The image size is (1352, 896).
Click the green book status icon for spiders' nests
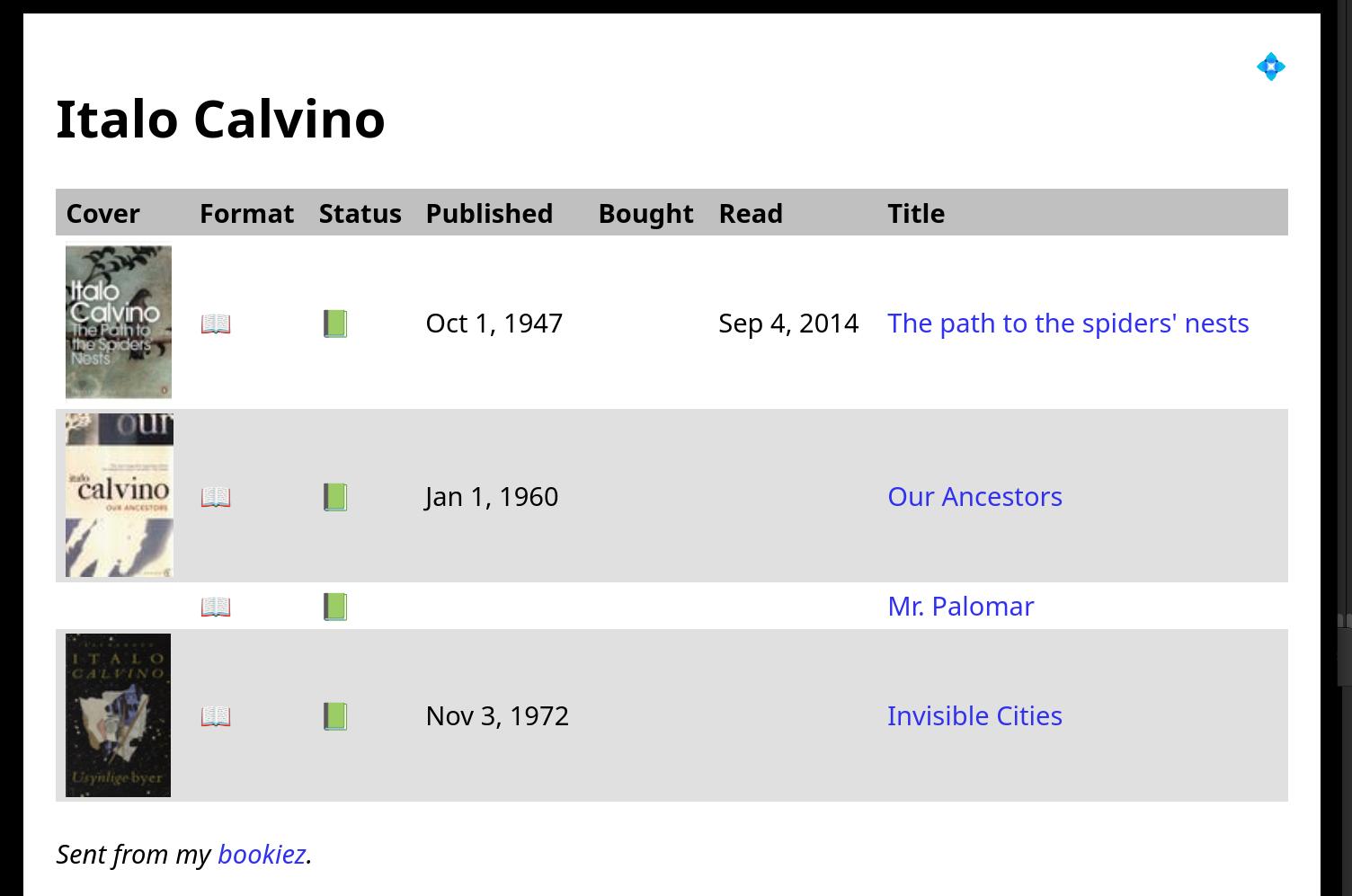[335, 324]
